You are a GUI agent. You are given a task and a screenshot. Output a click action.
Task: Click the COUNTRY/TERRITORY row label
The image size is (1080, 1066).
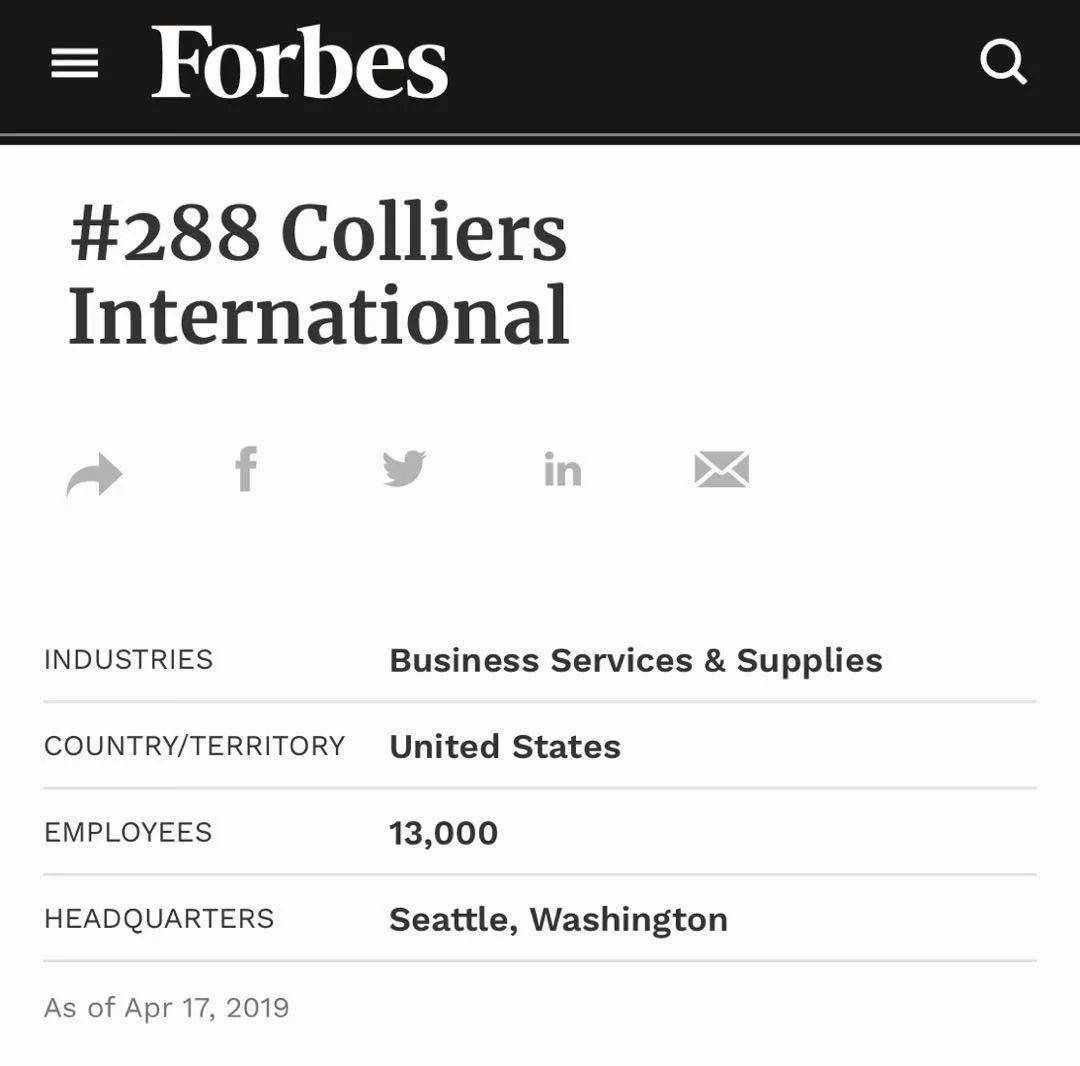[194, 746]
